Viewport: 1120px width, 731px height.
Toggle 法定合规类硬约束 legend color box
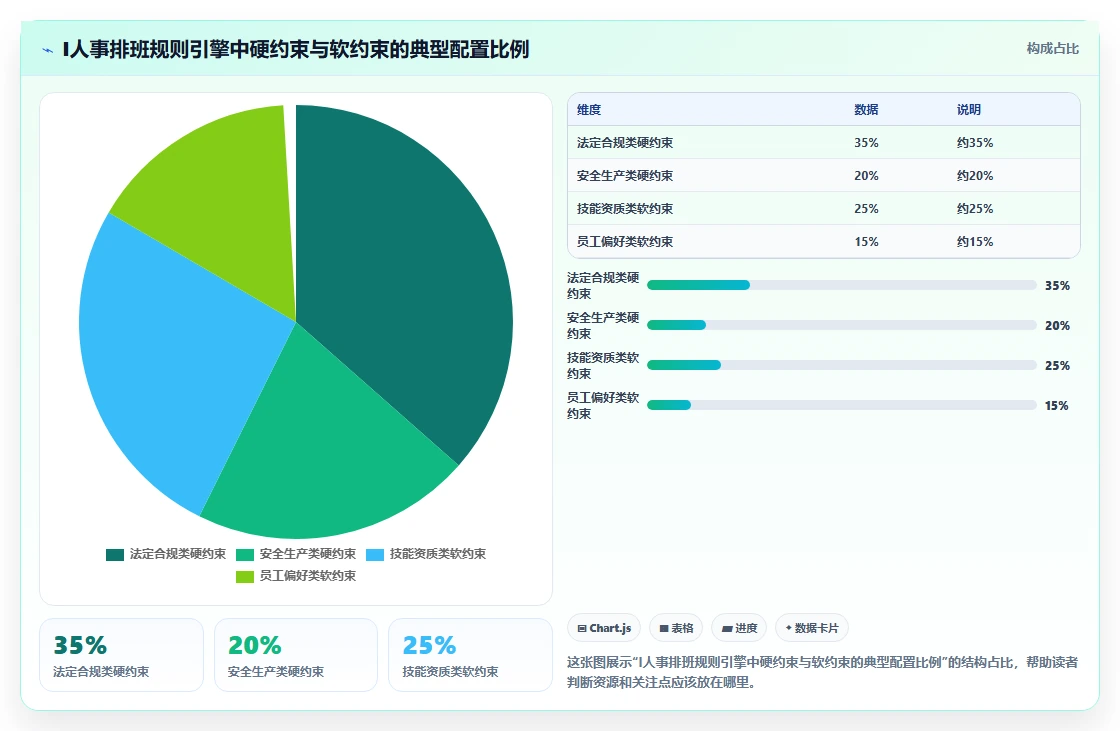pos(115,555)
